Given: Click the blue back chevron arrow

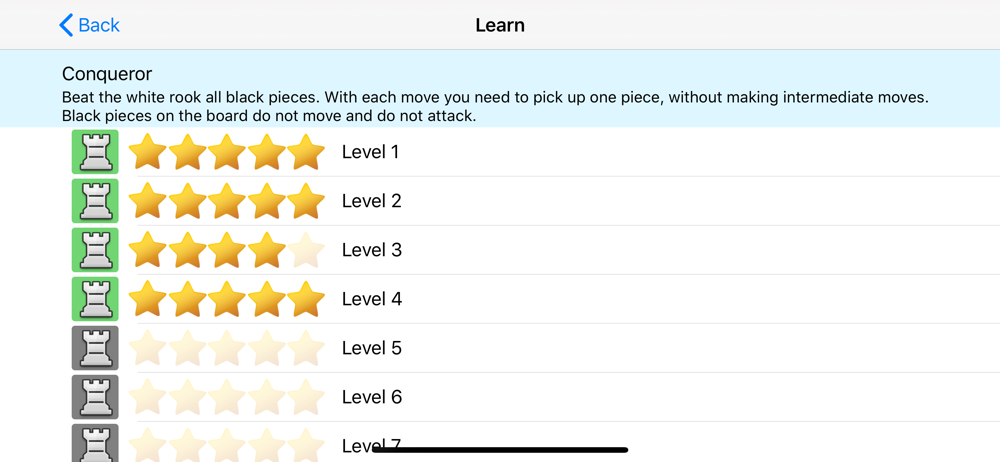Looking at the screenshot, I should [x=66, y=25].
